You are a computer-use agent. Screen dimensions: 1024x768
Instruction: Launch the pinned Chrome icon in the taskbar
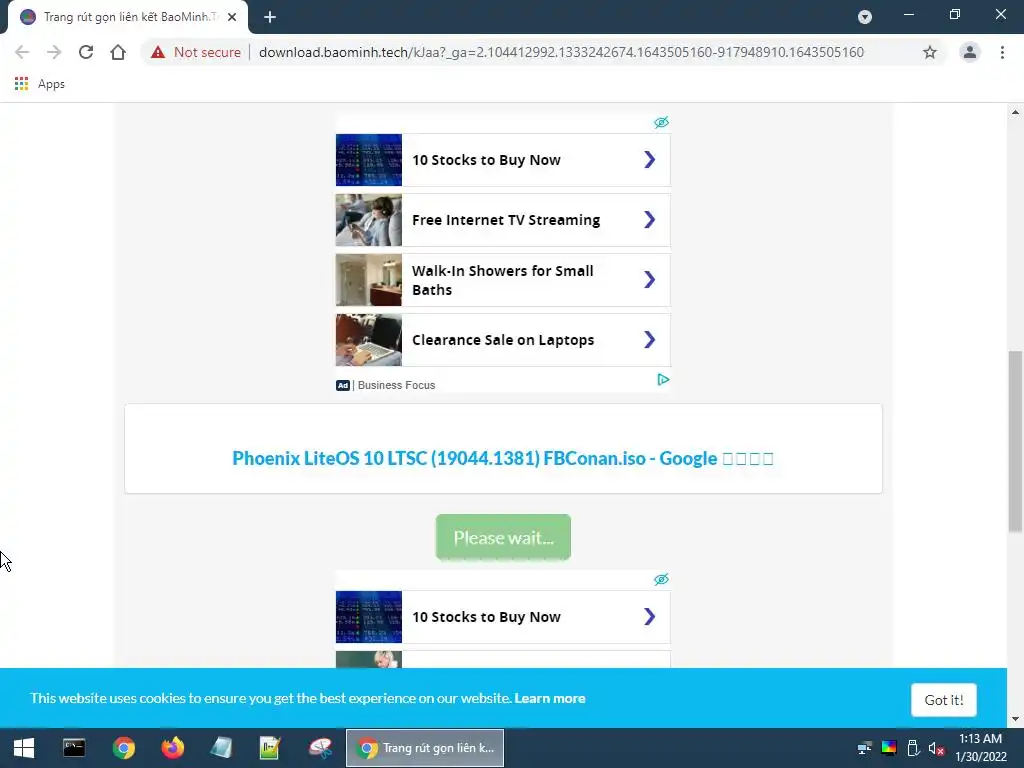point(123,748)
